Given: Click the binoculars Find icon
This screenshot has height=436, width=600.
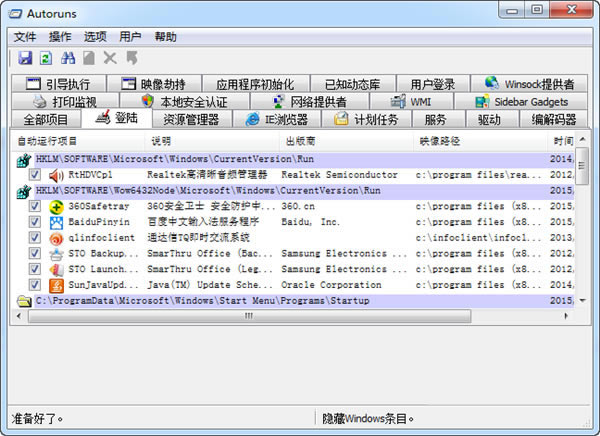Looking at the screenshot, I should coord(68,59).
